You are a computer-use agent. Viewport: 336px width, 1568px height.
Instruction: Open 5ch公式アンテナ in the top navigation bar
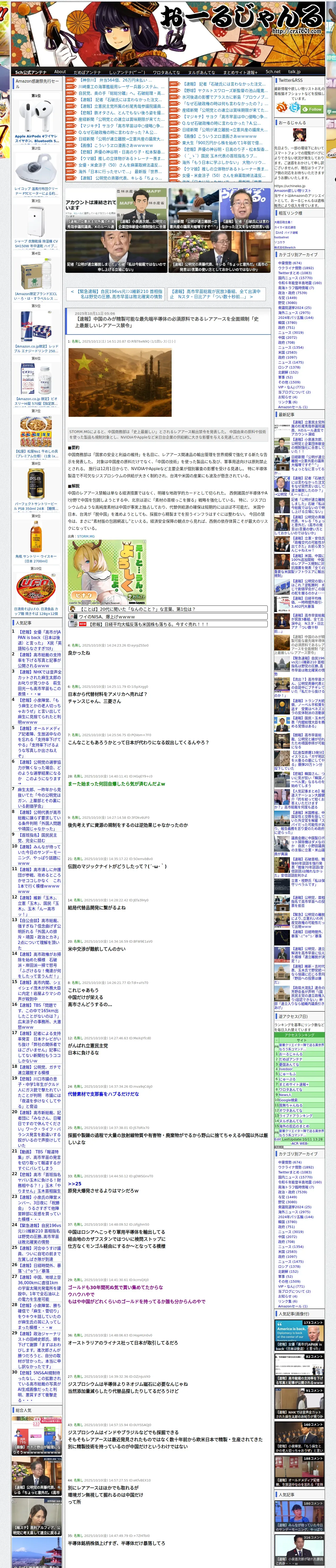31,72
